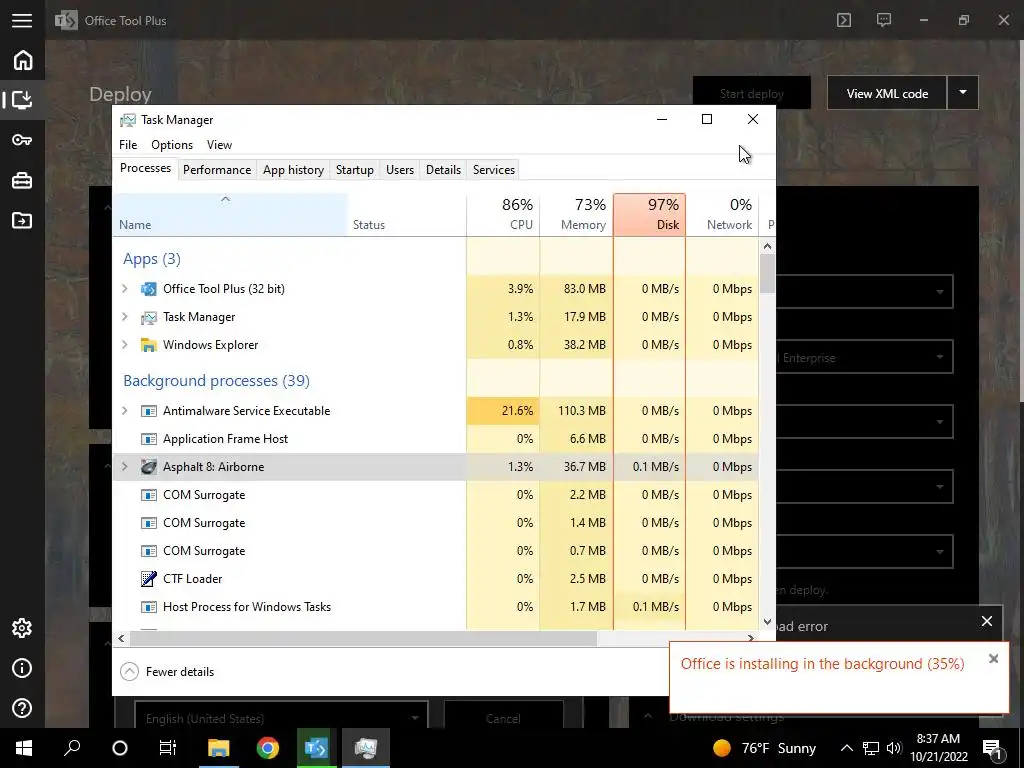
Task: Expand Windows Explorer process row
Action: (125, 345)
